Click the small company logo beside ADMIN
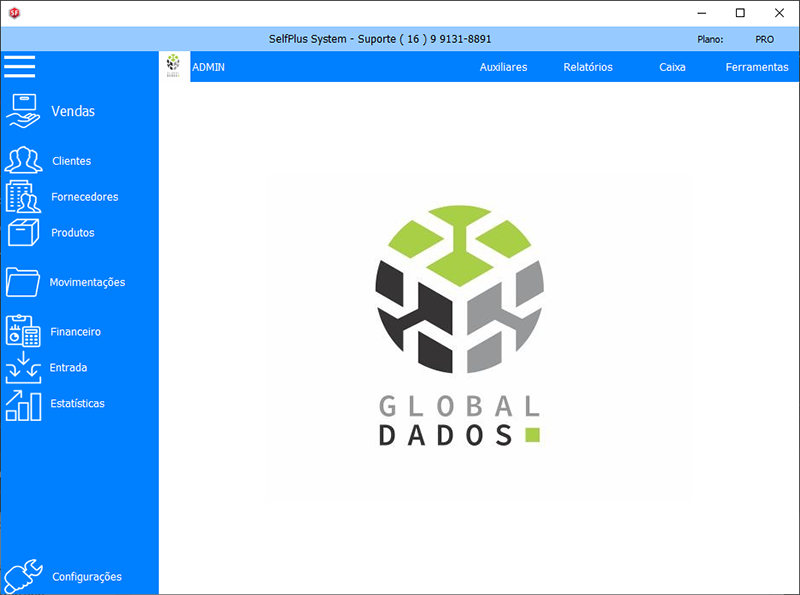 [173, 66]
